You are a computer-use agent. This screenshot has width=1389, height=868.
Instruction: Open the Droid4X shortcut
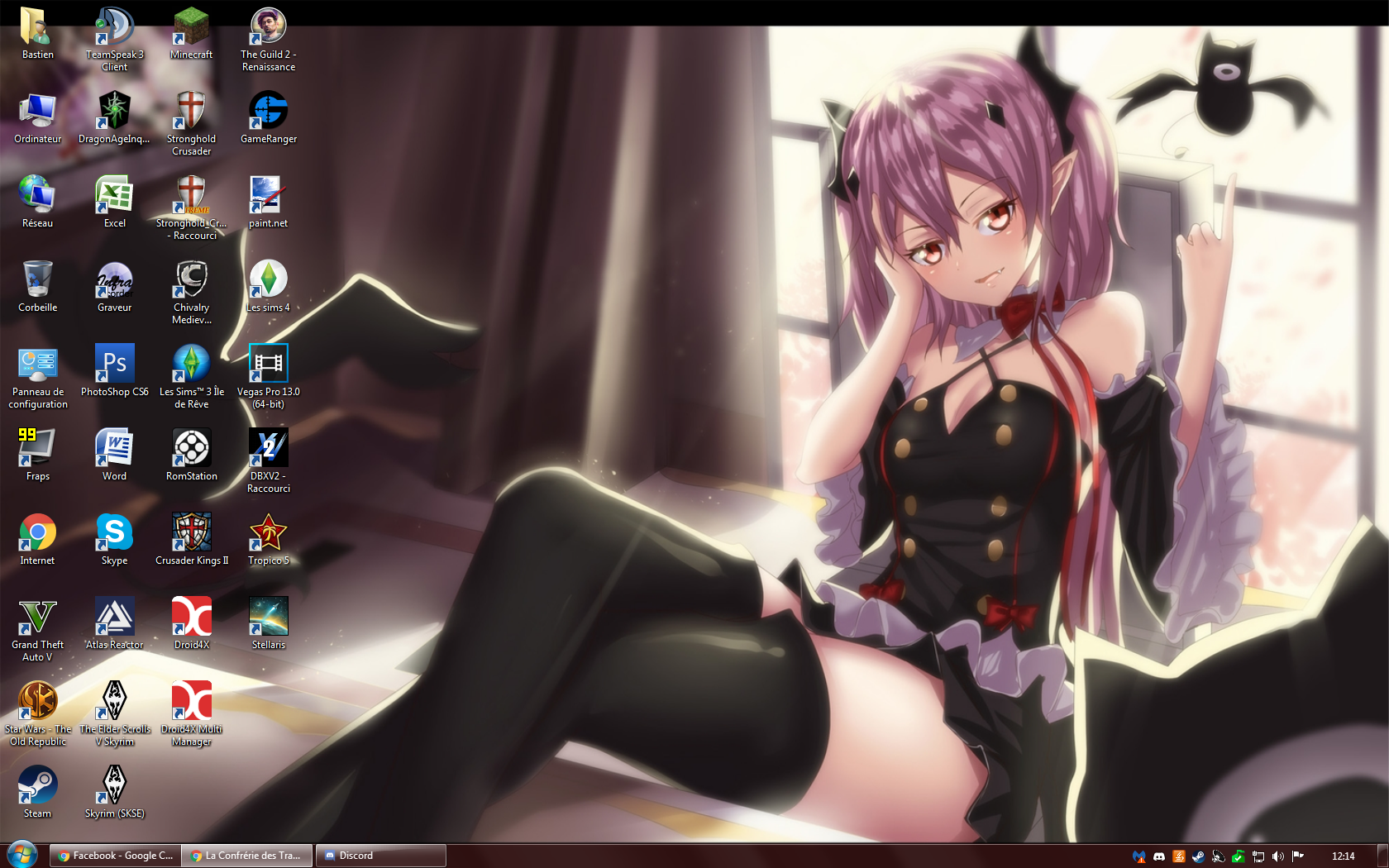pyautogui.click(x=191, y=624)
